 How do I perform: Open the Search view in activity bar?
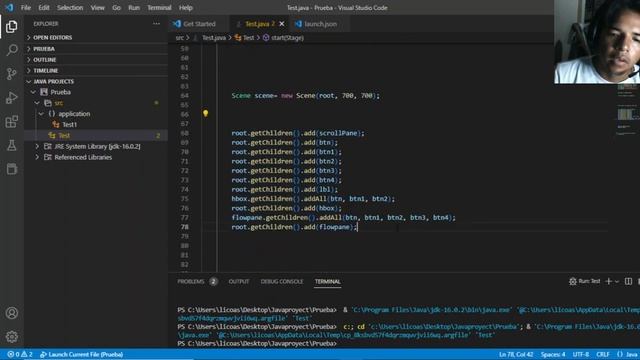11,50
